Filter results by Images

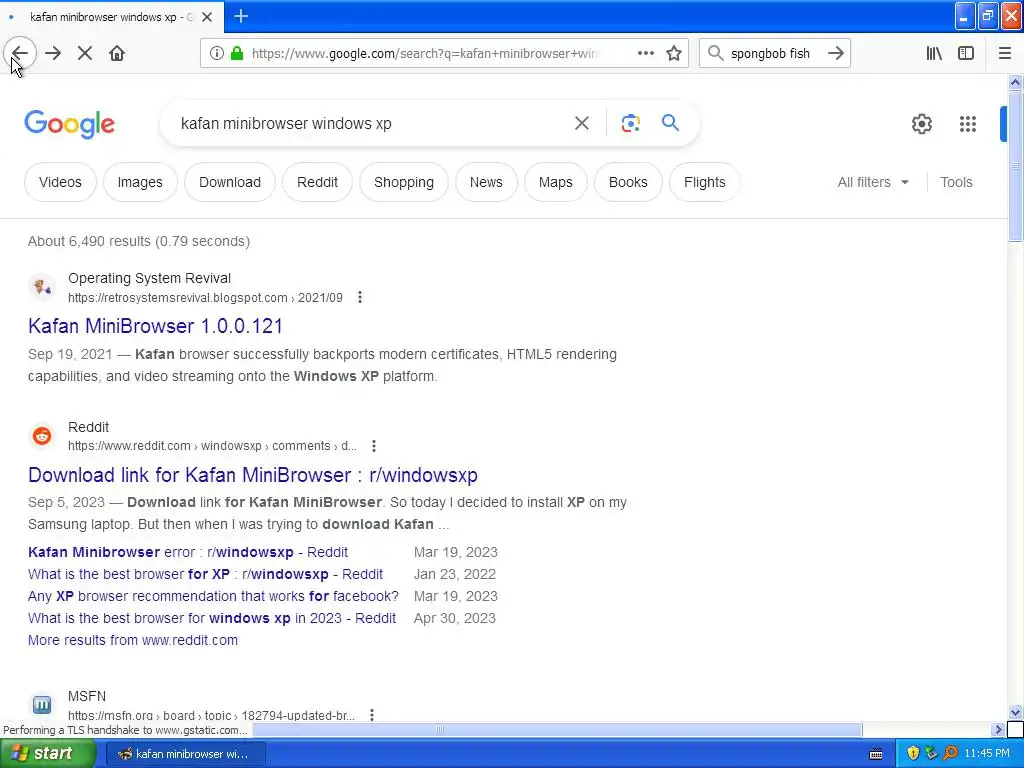(140, 182)
